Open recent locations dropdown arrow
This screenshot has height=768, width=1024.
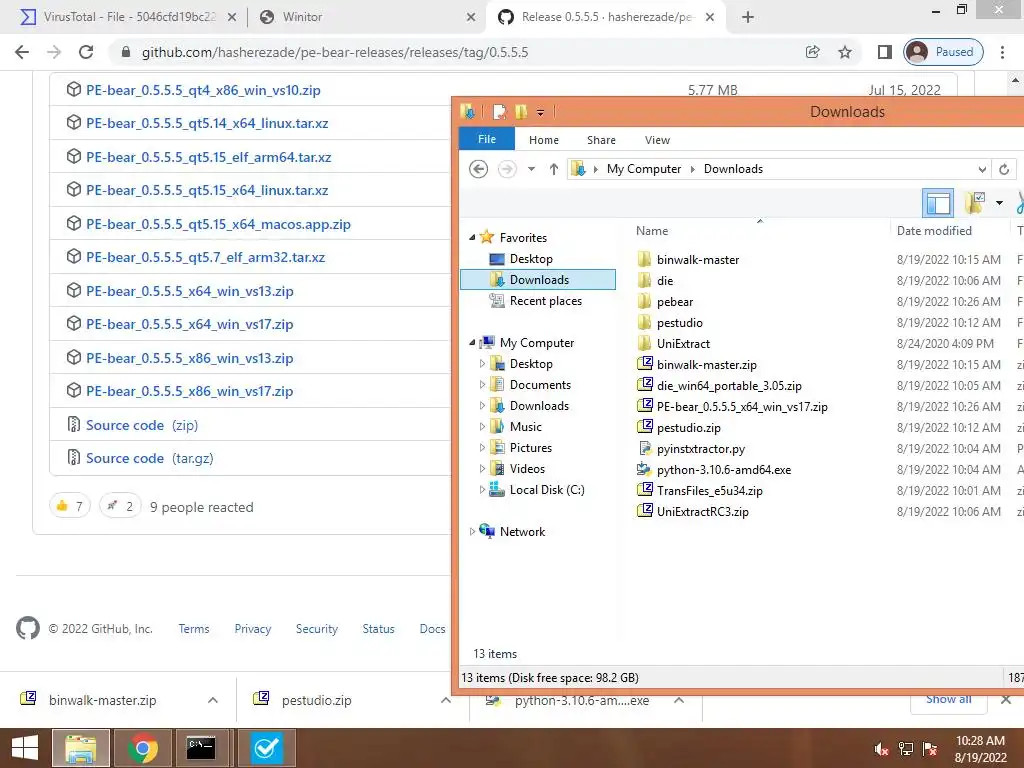point(531,169)
